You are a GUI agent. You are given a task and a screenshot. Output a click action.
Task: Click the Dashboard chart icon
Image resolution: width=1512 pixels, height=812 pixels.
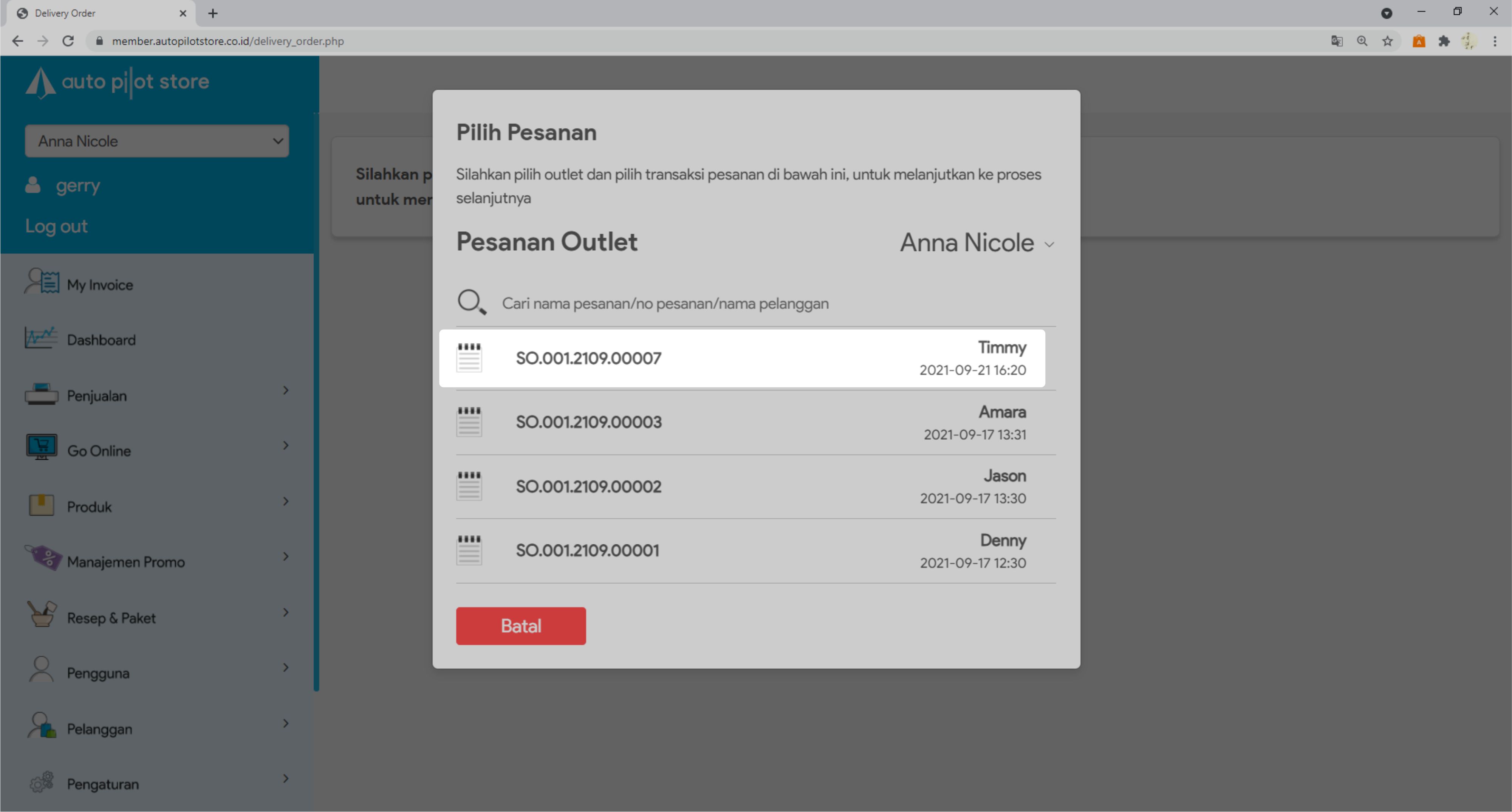coord(41,338)
